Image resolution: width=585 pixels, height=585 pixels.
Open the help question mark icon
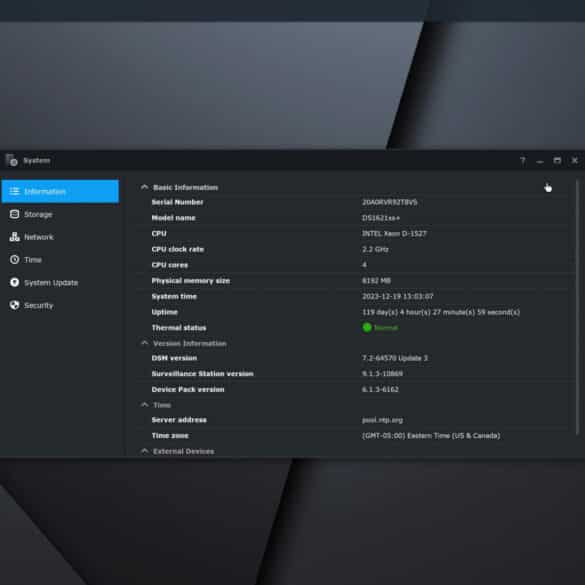click(x=522, y=161)
